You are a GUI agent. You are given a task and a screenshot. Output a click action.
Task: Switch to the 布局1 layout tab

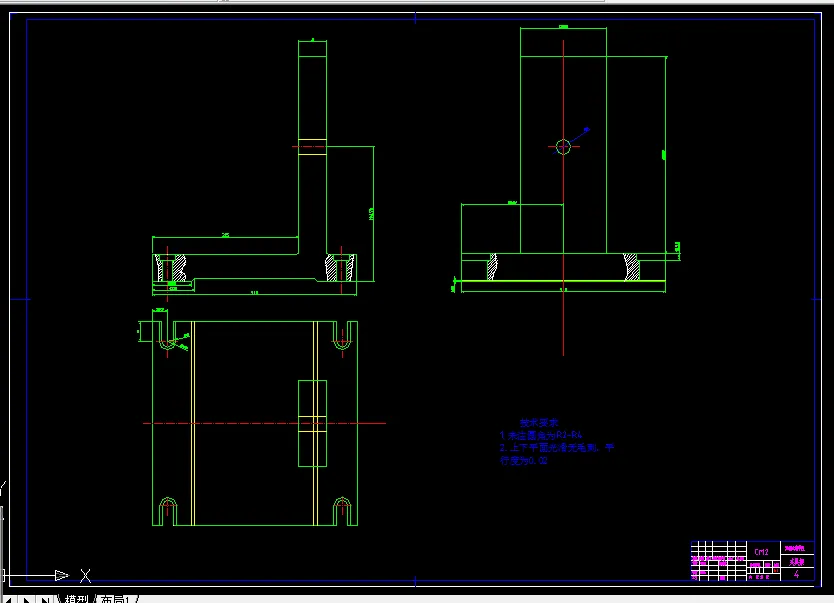pos(115,599)
